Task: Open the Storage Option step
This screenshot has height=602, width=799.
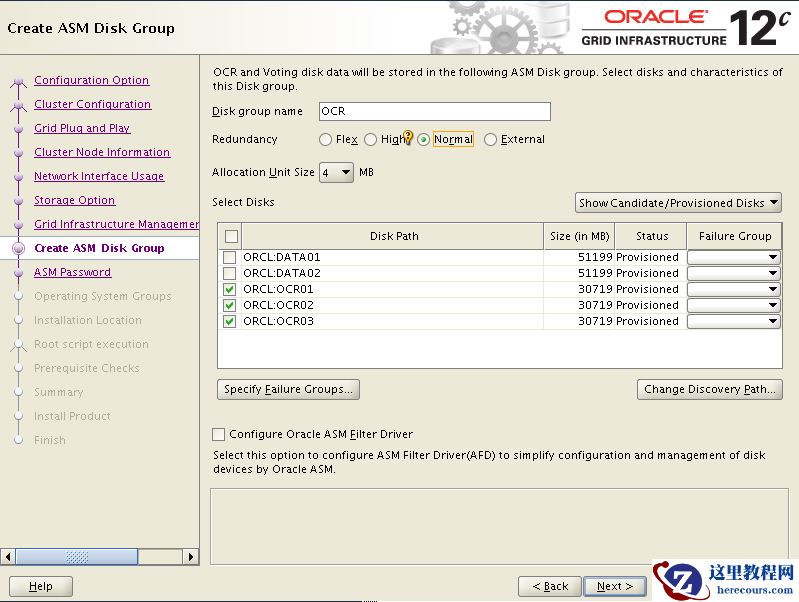Action: coord(74,200)
